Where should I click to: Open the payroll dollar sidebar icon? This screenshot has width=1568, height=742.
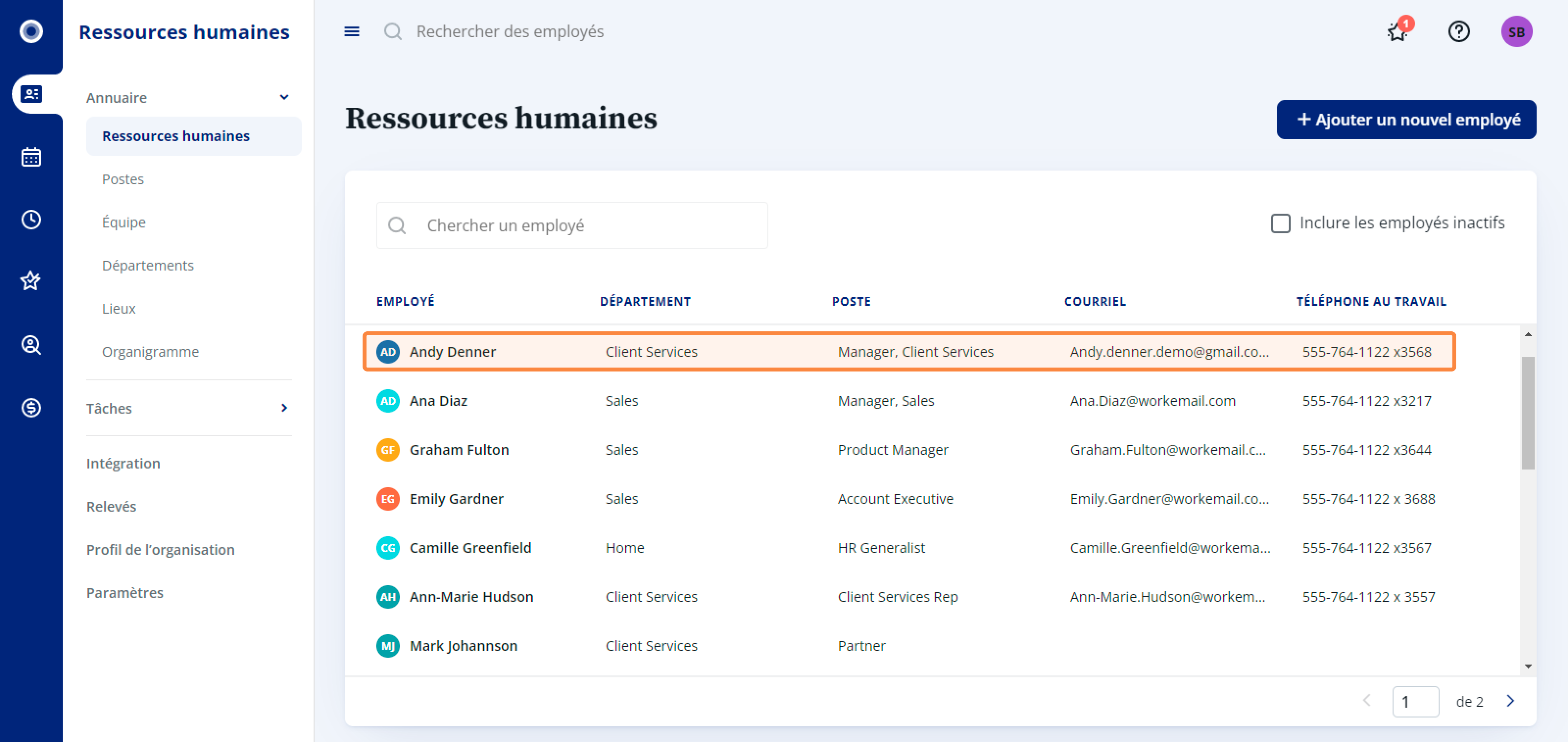tap(31, 407)
